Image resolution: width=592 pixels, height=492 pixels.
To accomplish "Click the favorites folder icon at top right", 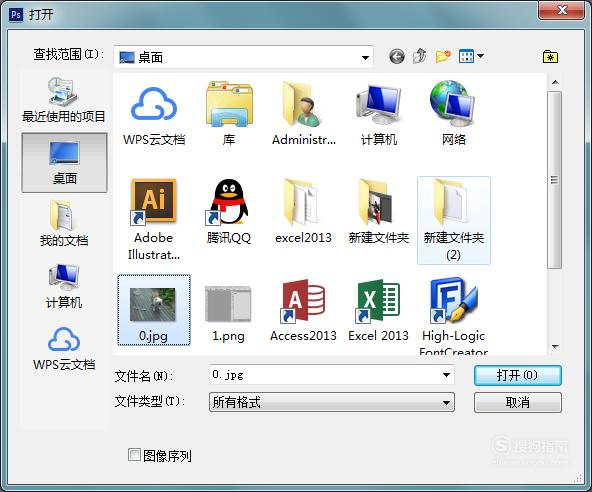I will (550, 57).
